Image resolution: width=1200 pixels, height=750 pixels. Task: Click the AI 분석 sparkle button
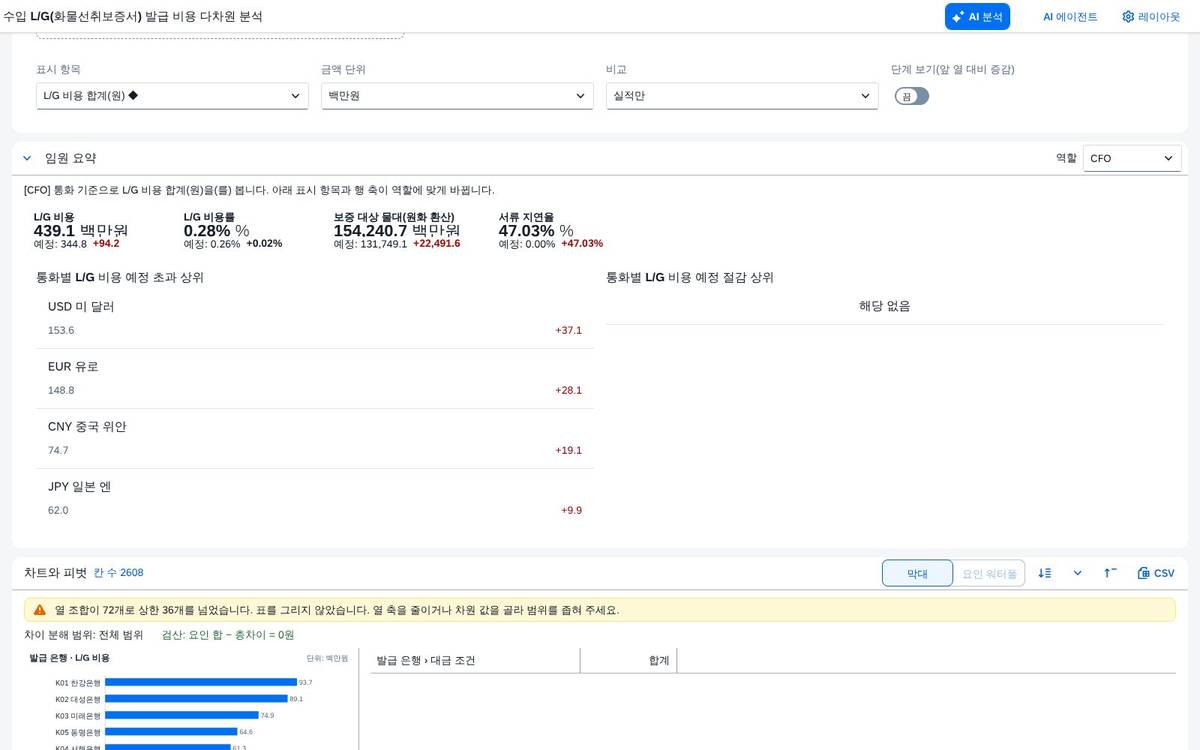pyautogui.click(x=977, y=16)
